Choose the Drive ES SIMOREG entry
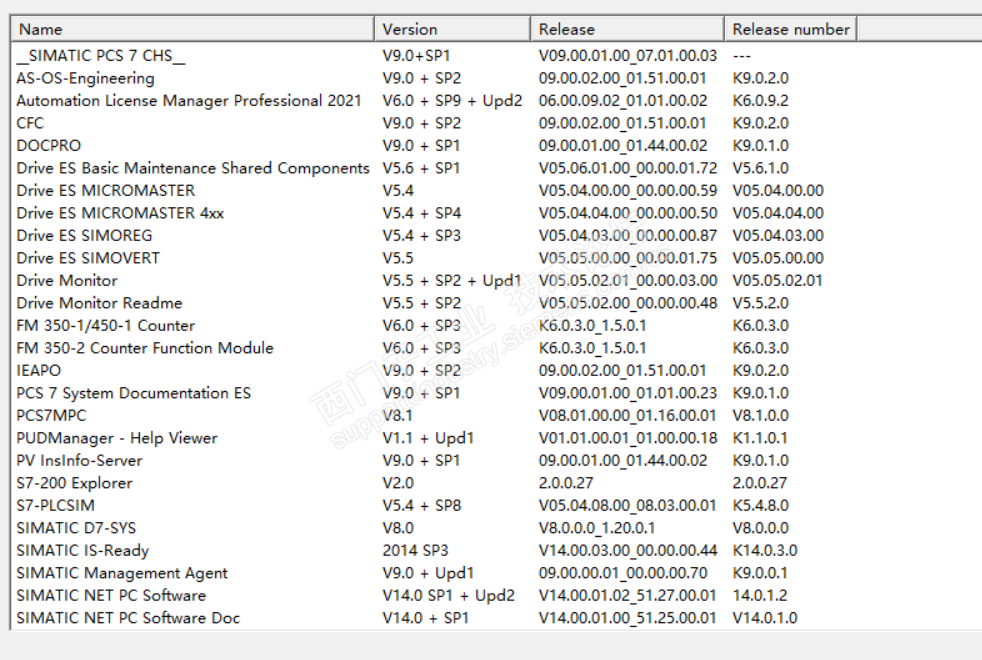 [x=85, y=236]
